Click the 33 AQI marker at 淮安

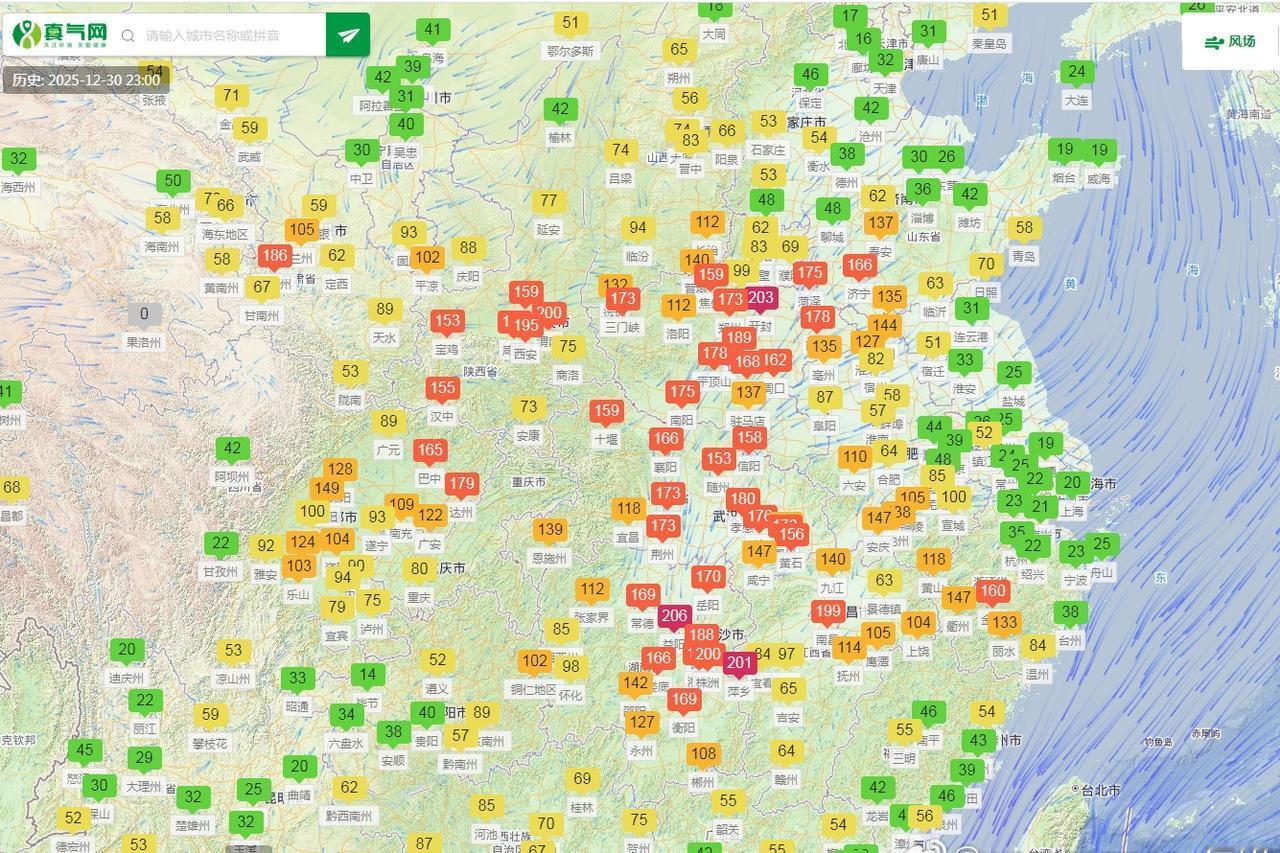964,360
